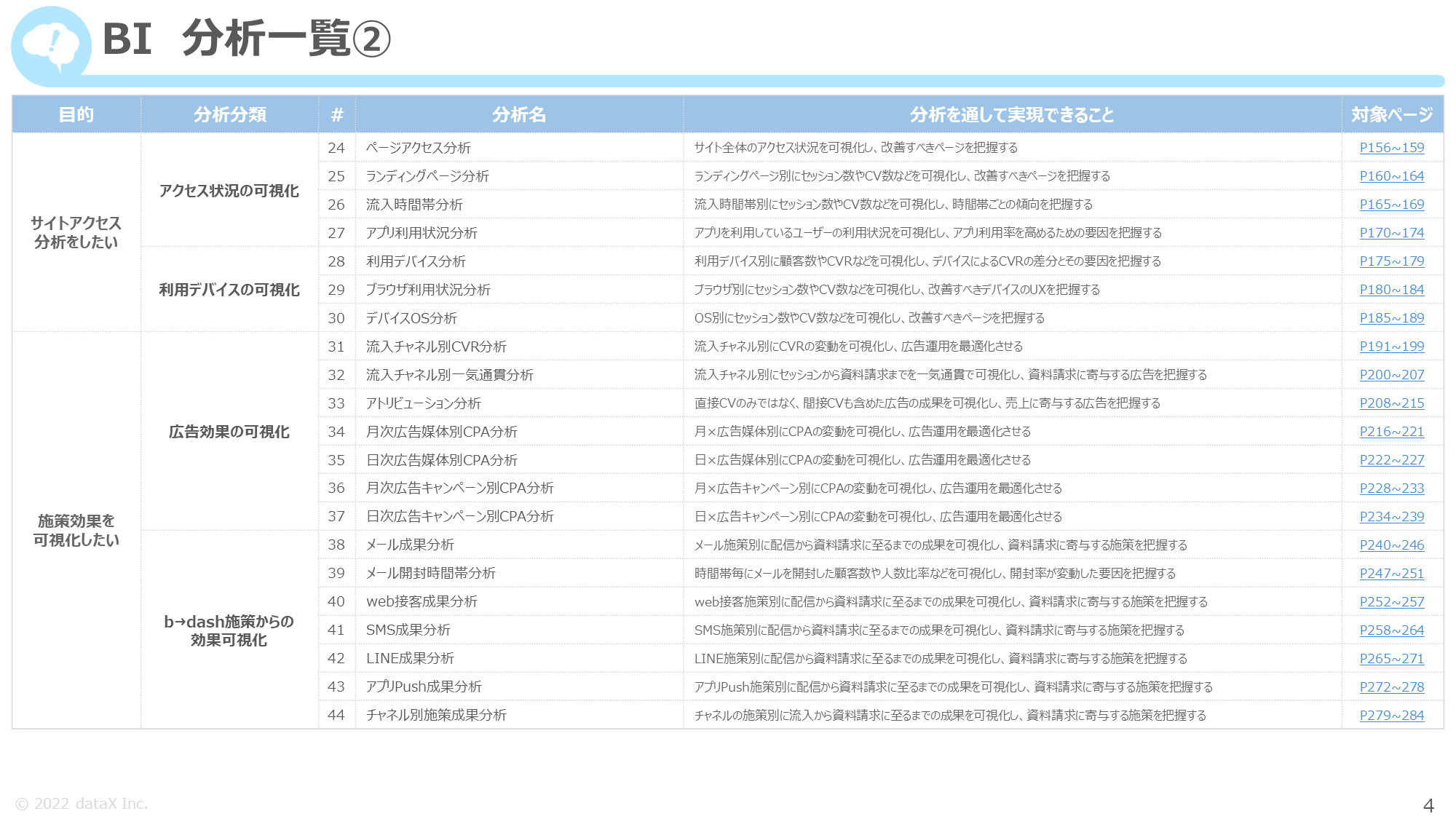Screen dimensions: 1456x819
Task: Open page link P279~284
Action: (1391, 716)
